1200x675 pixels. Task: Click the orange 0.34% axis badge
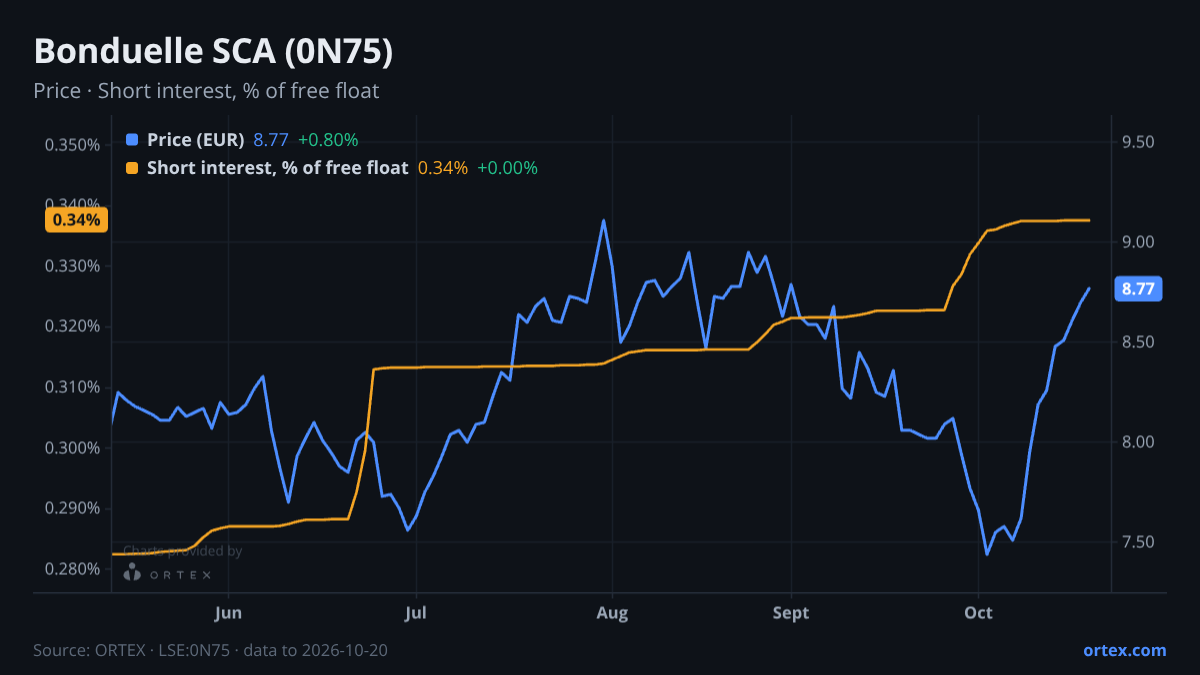(x=76, y=220)
